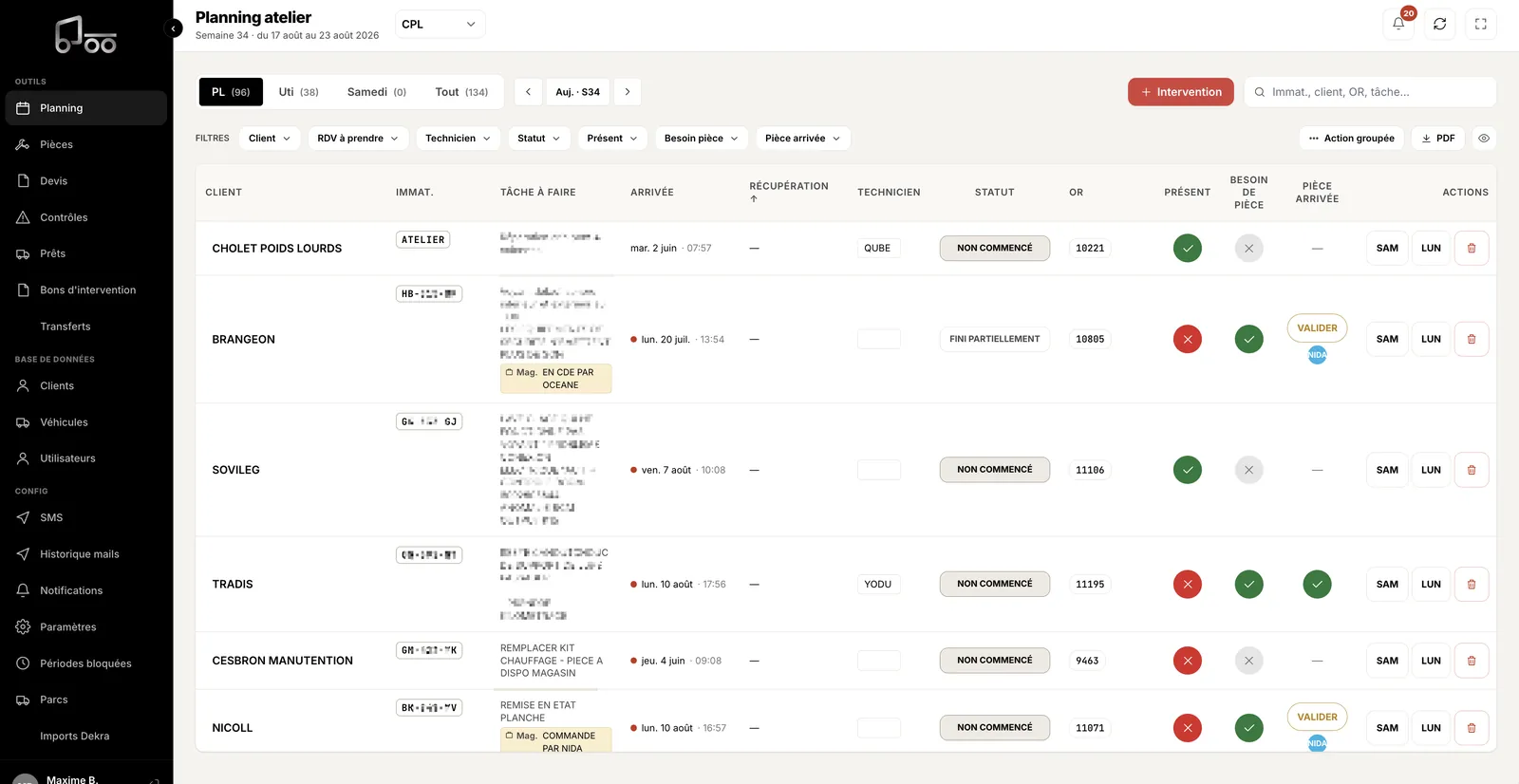
Task: Click the red Intervention button
Action: coord(1181,92)
